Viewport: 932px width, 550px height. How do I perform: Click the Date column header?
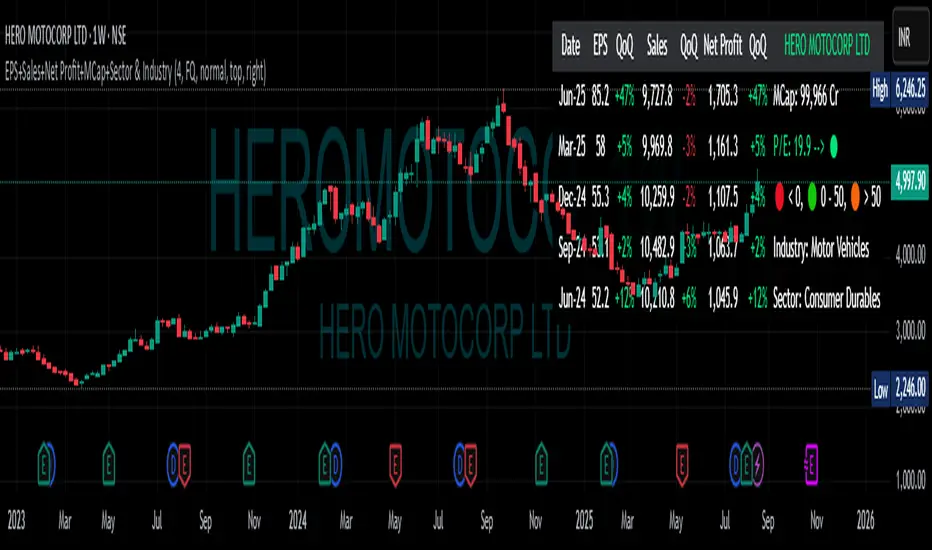click(x=571, y=45)
